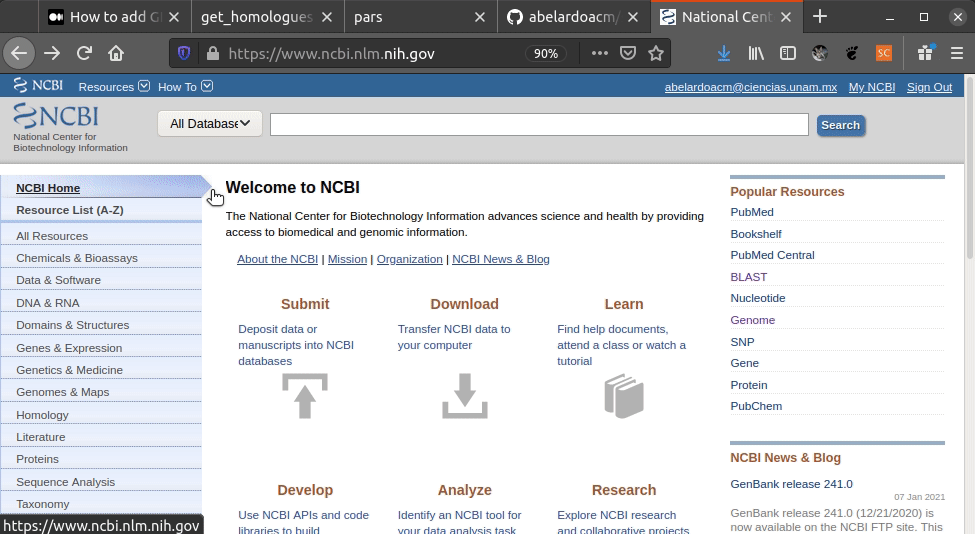Close the abelardoacm GitHub tab
Viewport: 975px width, 534px height.
tap(633, 17)
